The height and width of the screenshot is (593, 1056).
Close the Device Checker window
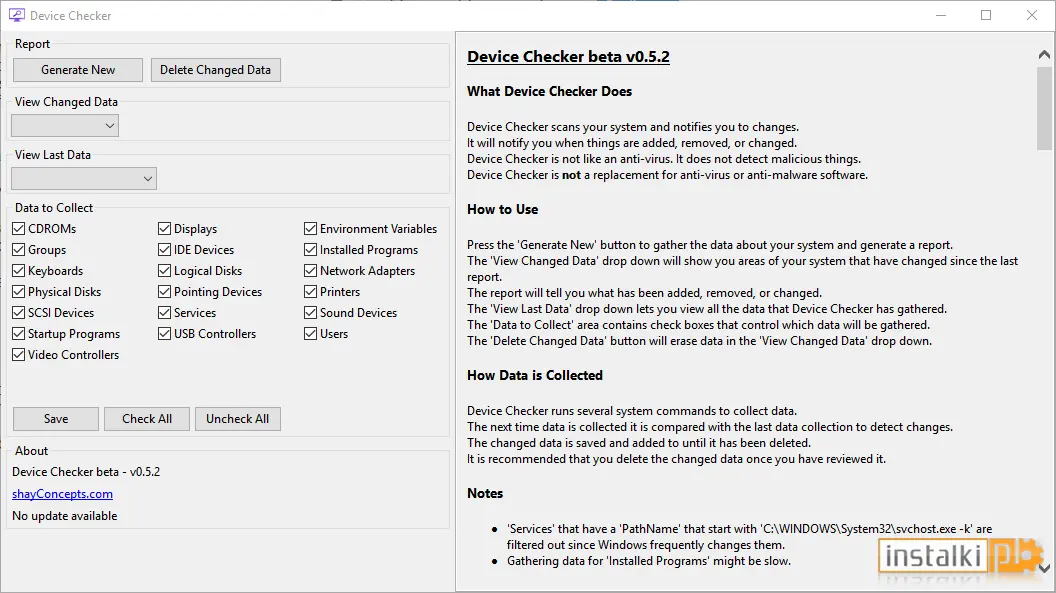[1032, 15]
